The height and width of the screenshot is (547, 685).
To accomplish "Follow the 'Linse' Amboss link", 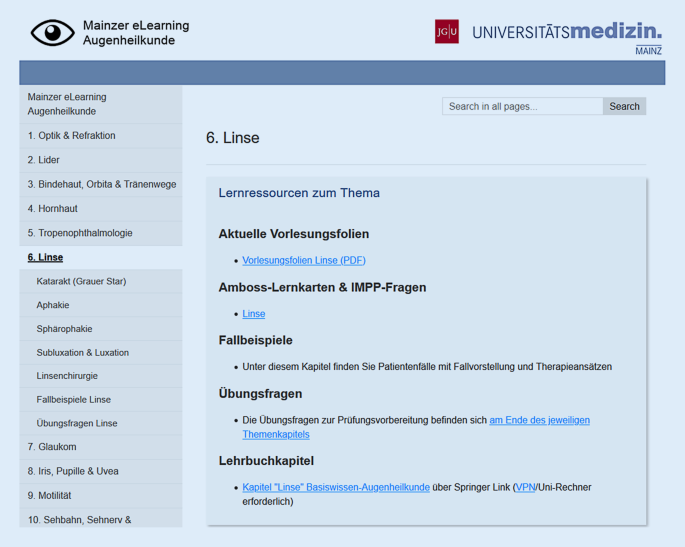I will (x=254, y=314).
